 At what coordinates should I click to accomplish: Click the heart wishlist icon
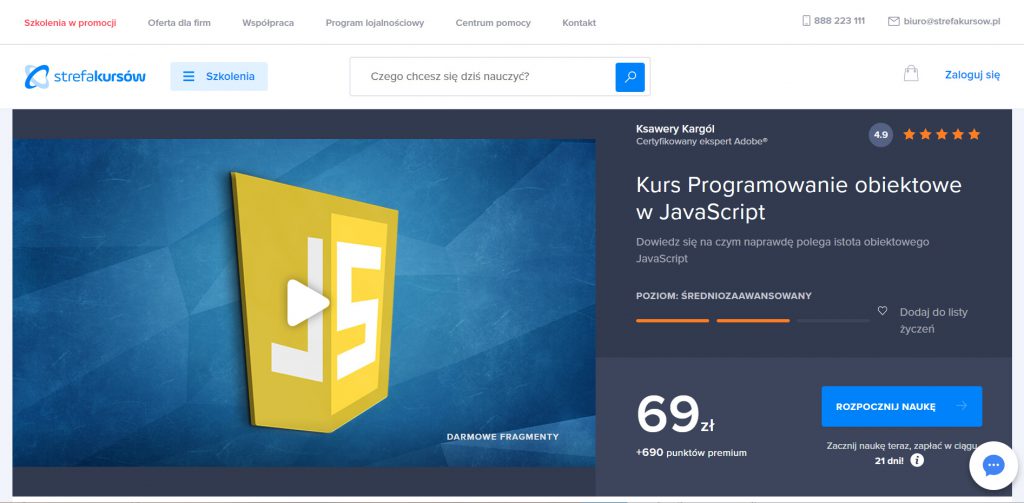tap(882, 311)
